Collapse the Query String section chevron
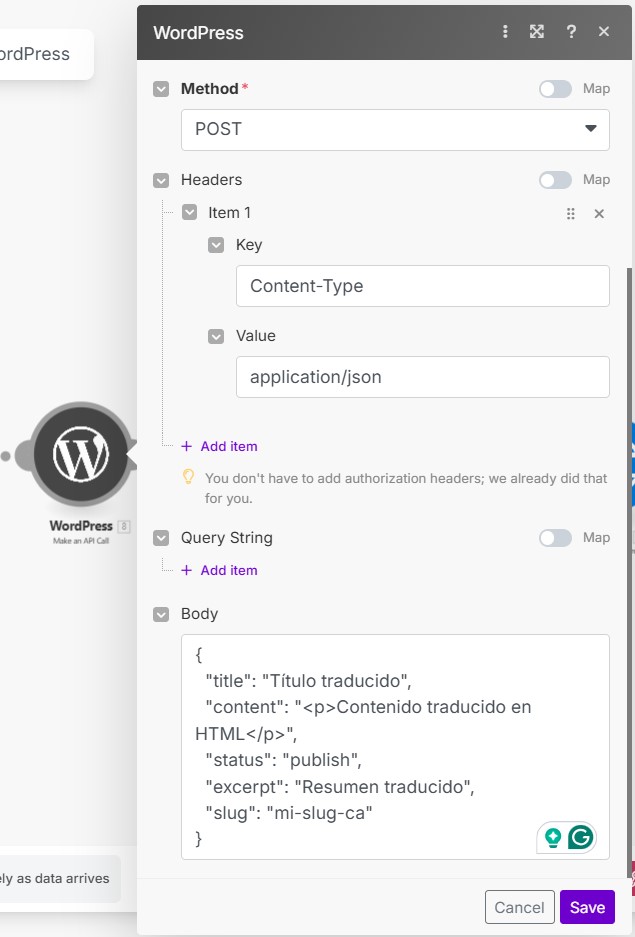 [161, 538]
